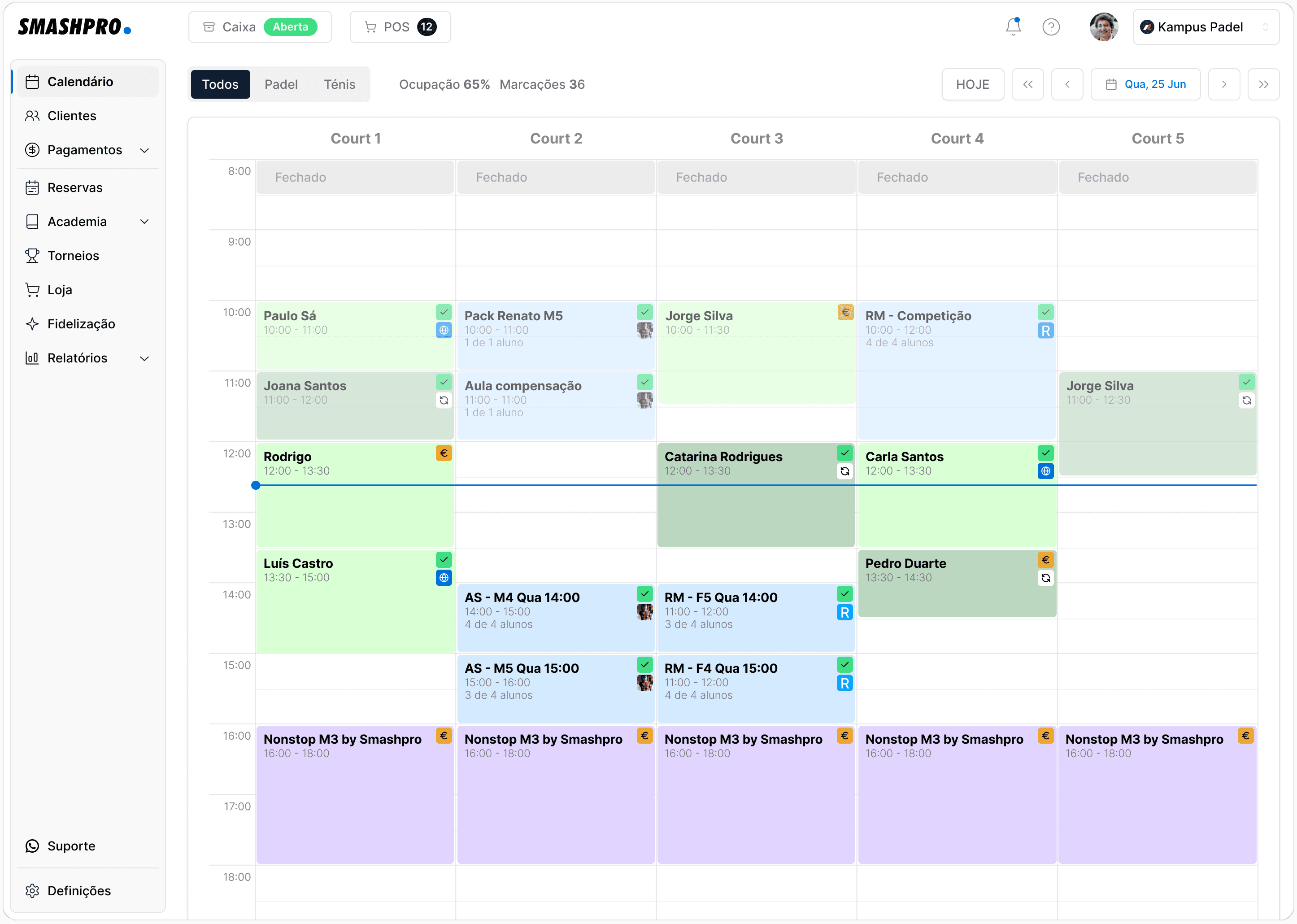Click the recurring icon on Catarina Rodrigues' booking
Viewport: 1297px width, 924px height.
tap(845, 471)
